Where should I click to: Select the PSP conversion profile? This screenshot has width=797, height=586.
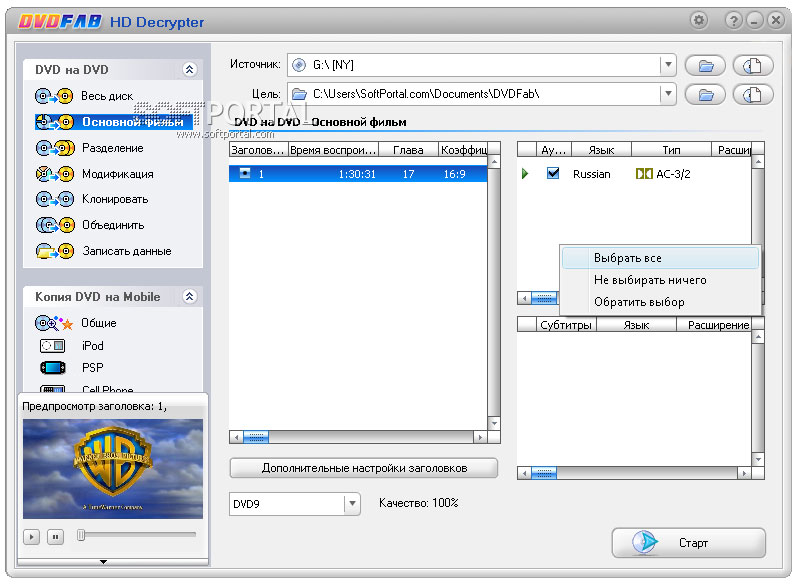(x=71, y=367)
